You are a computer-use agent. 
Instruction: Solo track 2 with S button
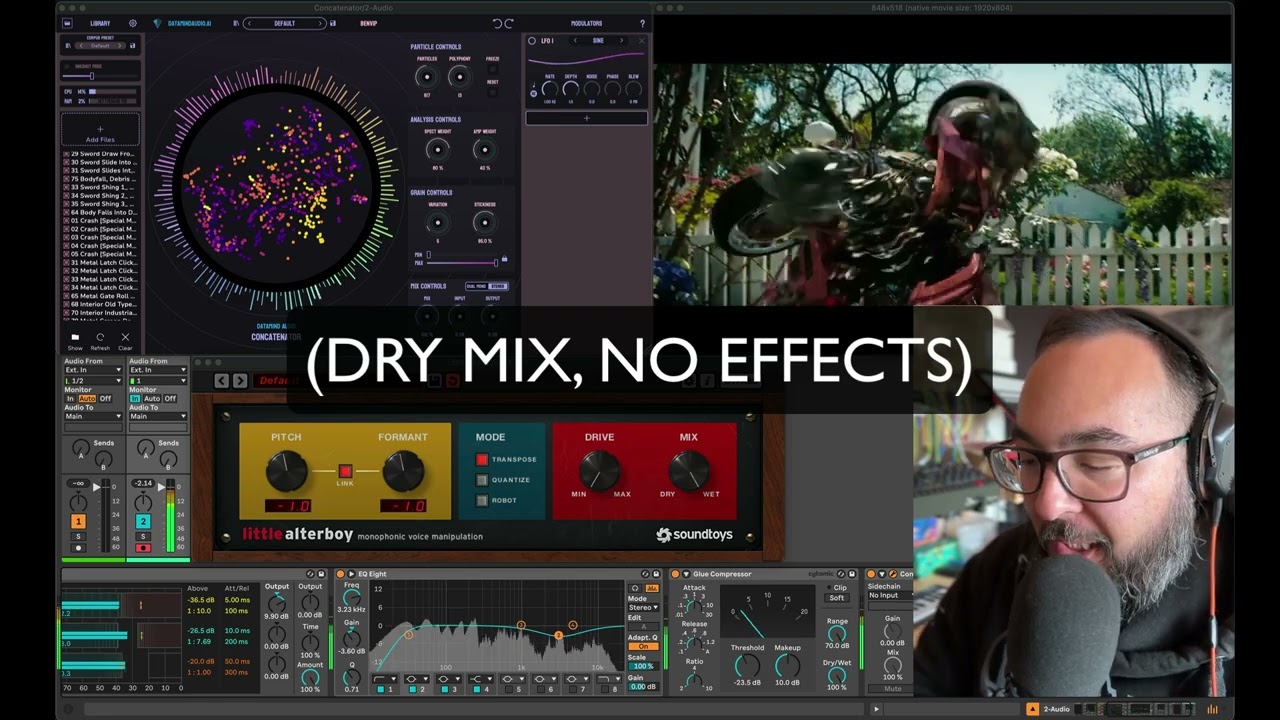pos(143,536)
